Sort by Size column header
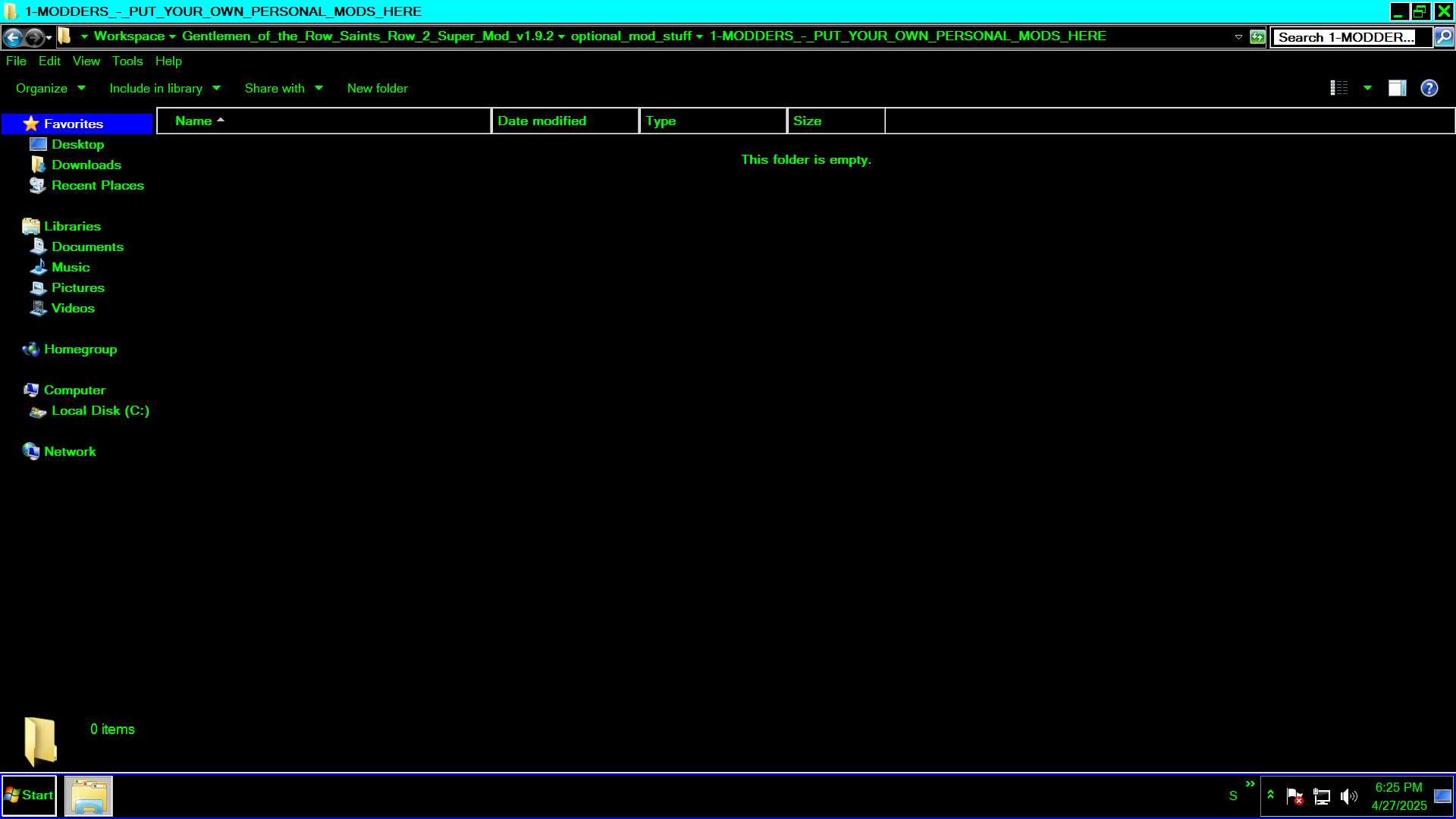 [x=836, y=121]
